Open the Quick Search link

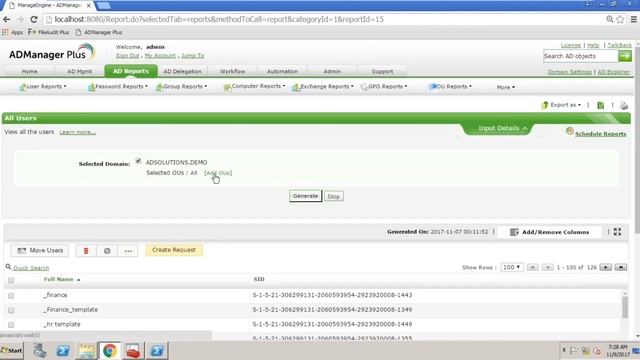(x=31, y=268)
